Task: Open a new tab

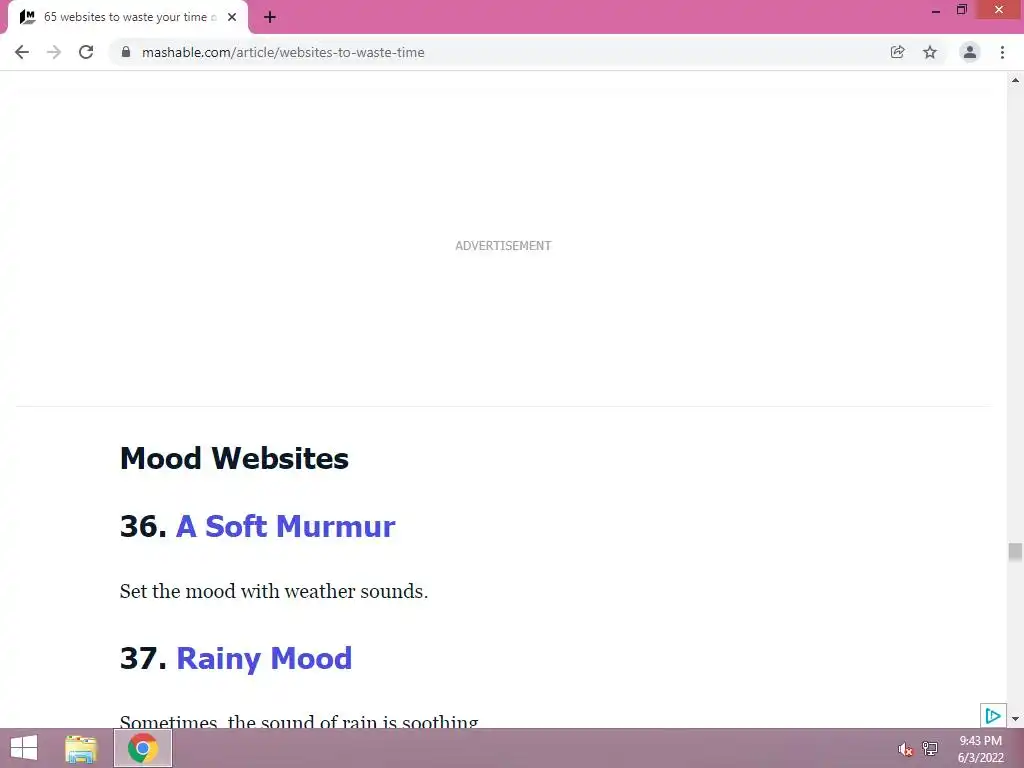Action: pyautogui.click(x=270, y=17)
